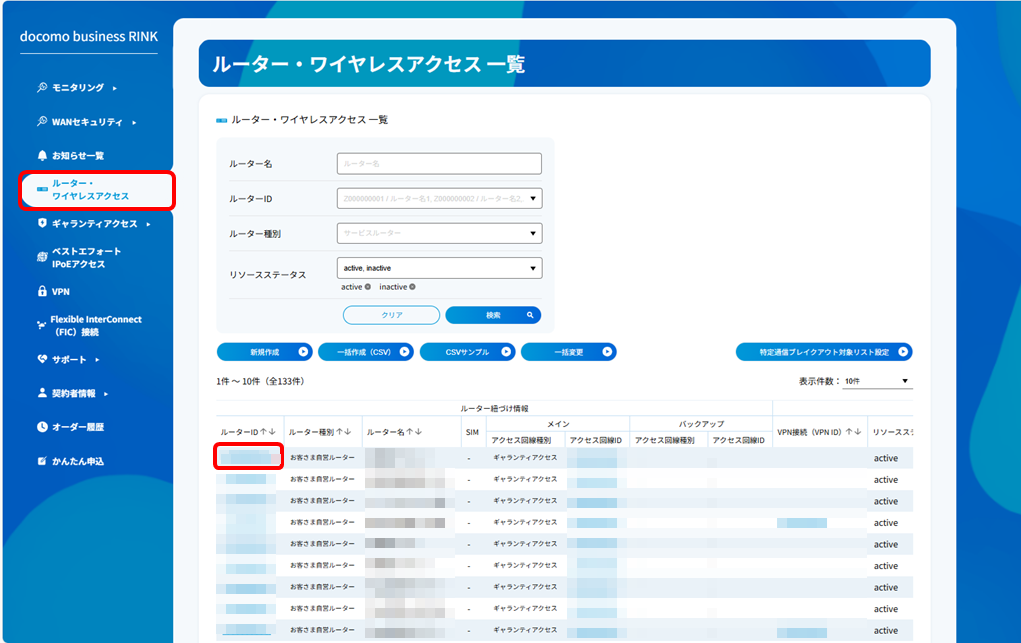The height and width of the screenshot is (643, 1021).
Task: Click the person icon for 契約者情報
Action: coord(42,393)
